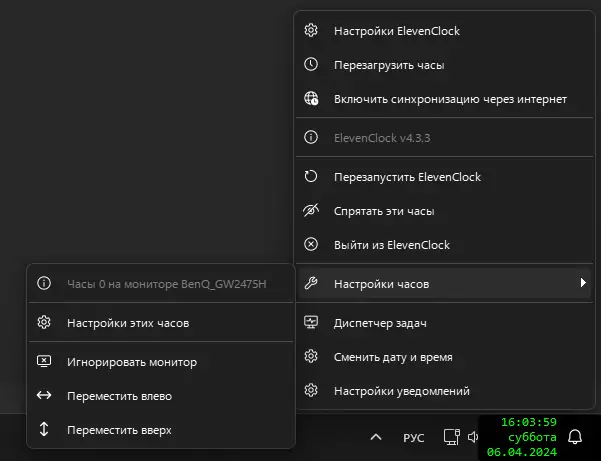601x461 pixels.
Task: Open Настройки этих часов
Action: click(127, 323)
